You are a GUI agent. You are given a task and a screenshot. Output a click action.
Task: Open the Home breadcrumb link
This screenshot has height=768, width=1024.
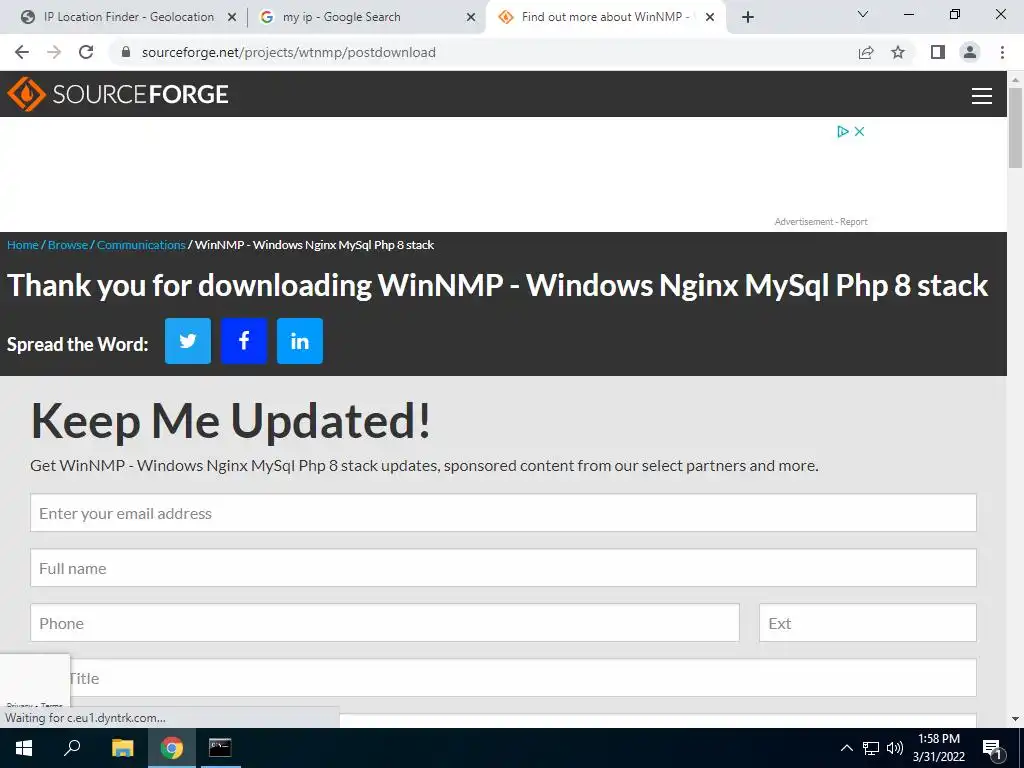pos(23,245)
